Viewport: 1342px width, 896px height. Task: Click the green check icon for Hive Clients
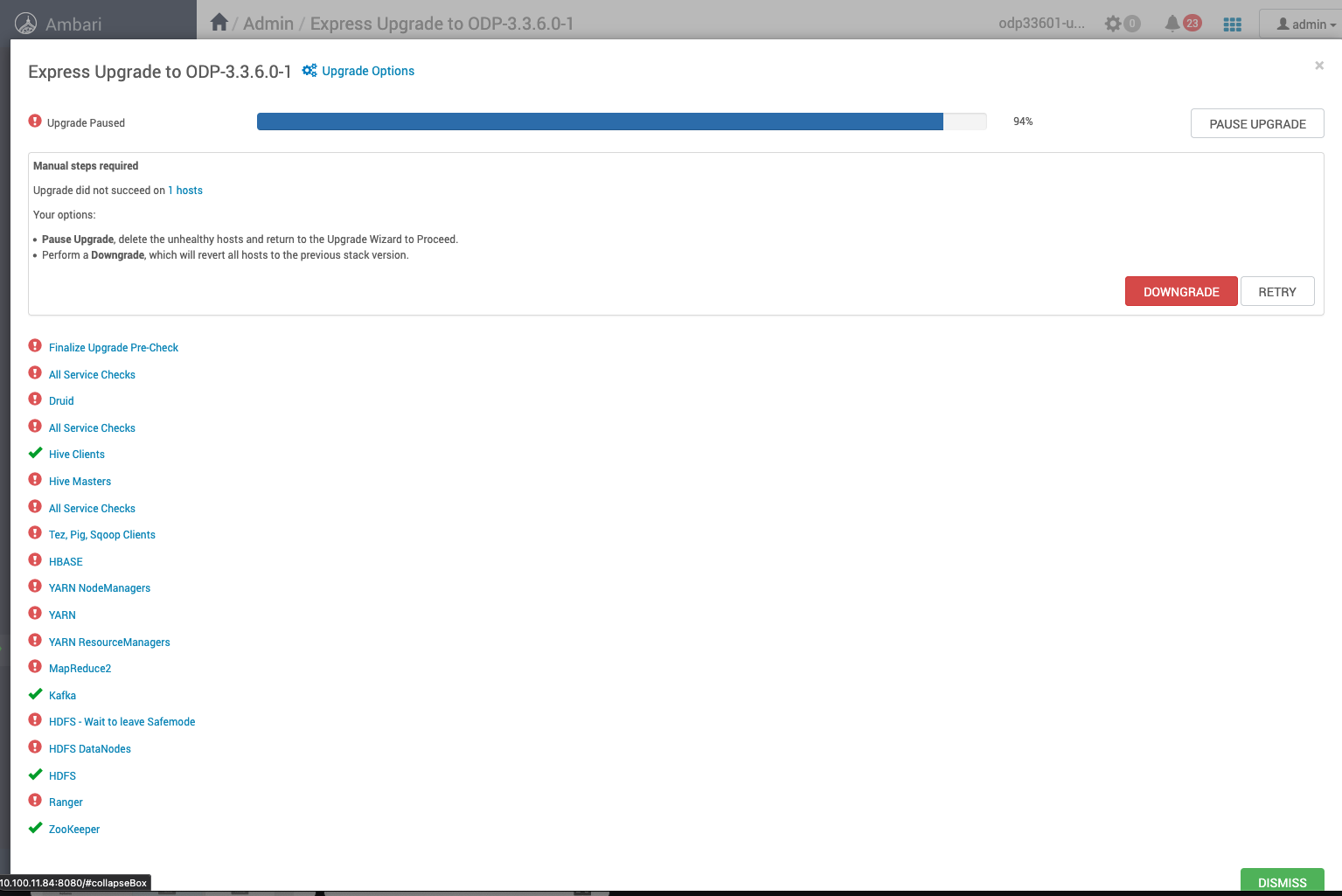pos(35,453)
